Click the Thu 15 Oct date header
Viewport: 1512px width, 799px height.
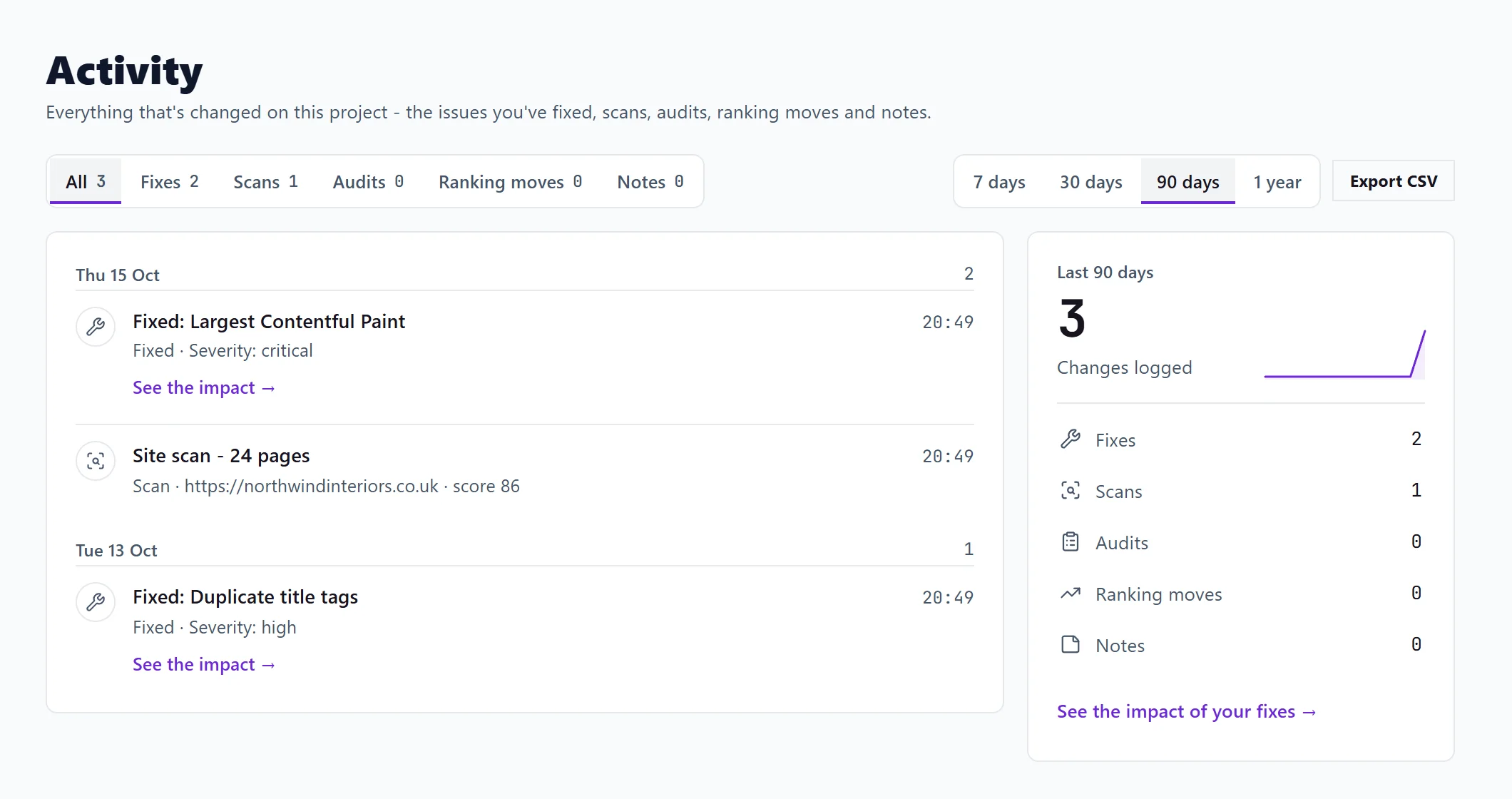[x=118, y=275]
